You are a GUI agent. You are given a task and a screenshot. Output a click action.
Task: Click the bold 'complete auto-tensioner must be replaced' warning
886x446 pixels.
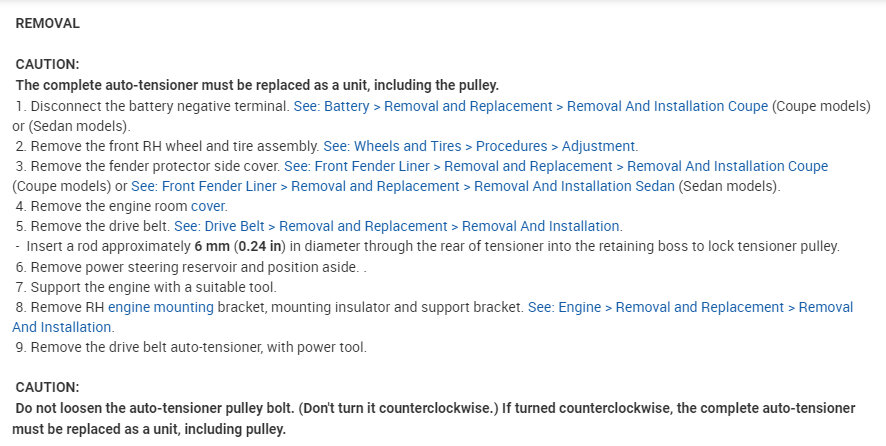point(257,85)
